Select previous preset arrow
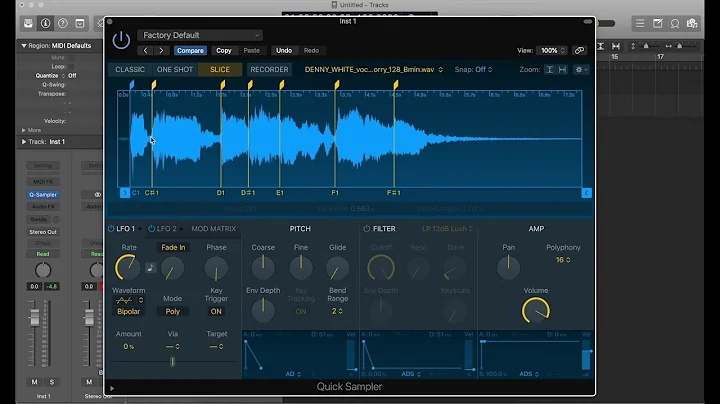The width and height of the screenshot is (720, 404). (x=146, y=50)
